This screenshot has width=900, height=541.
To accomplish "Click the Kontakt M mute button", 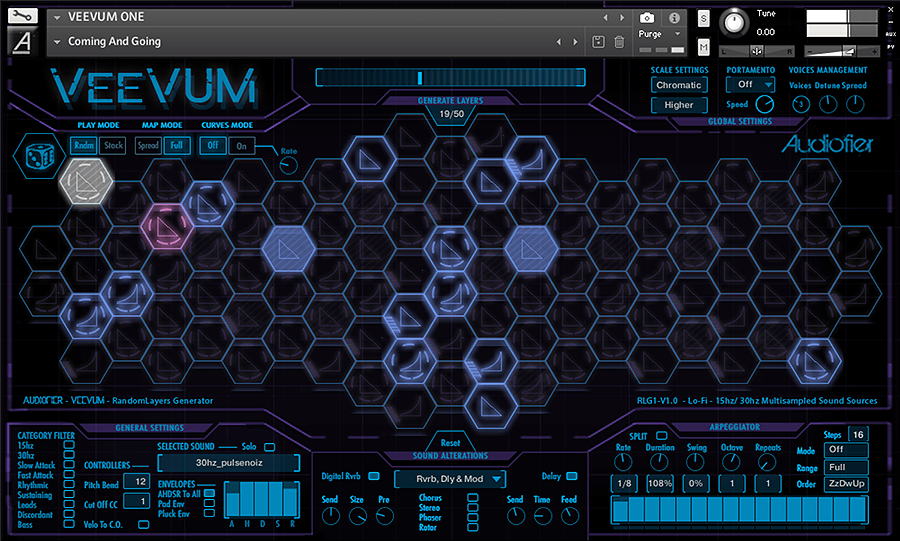I will coord(704,46).
